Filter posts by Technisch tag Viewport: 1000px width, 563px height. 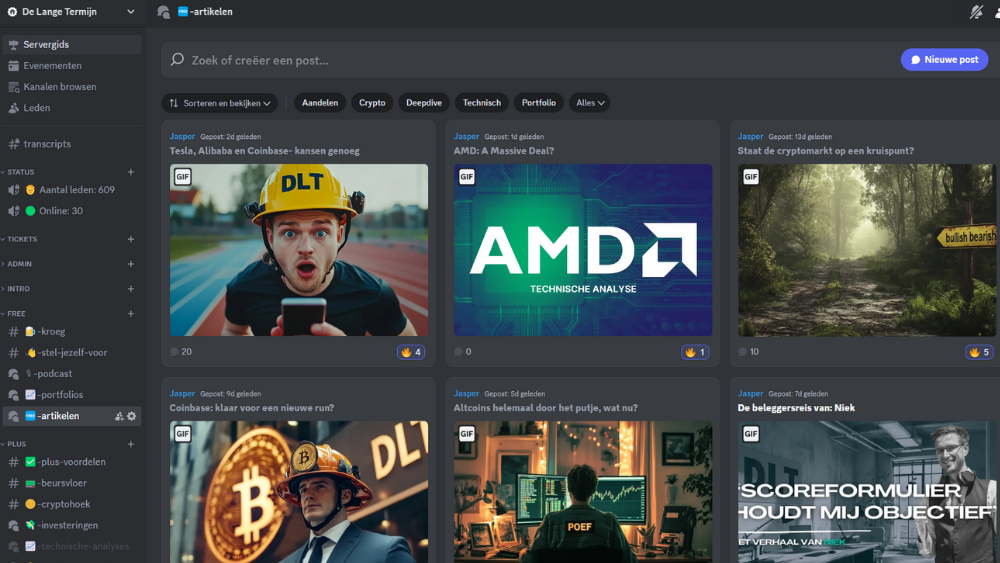point(482,103)
